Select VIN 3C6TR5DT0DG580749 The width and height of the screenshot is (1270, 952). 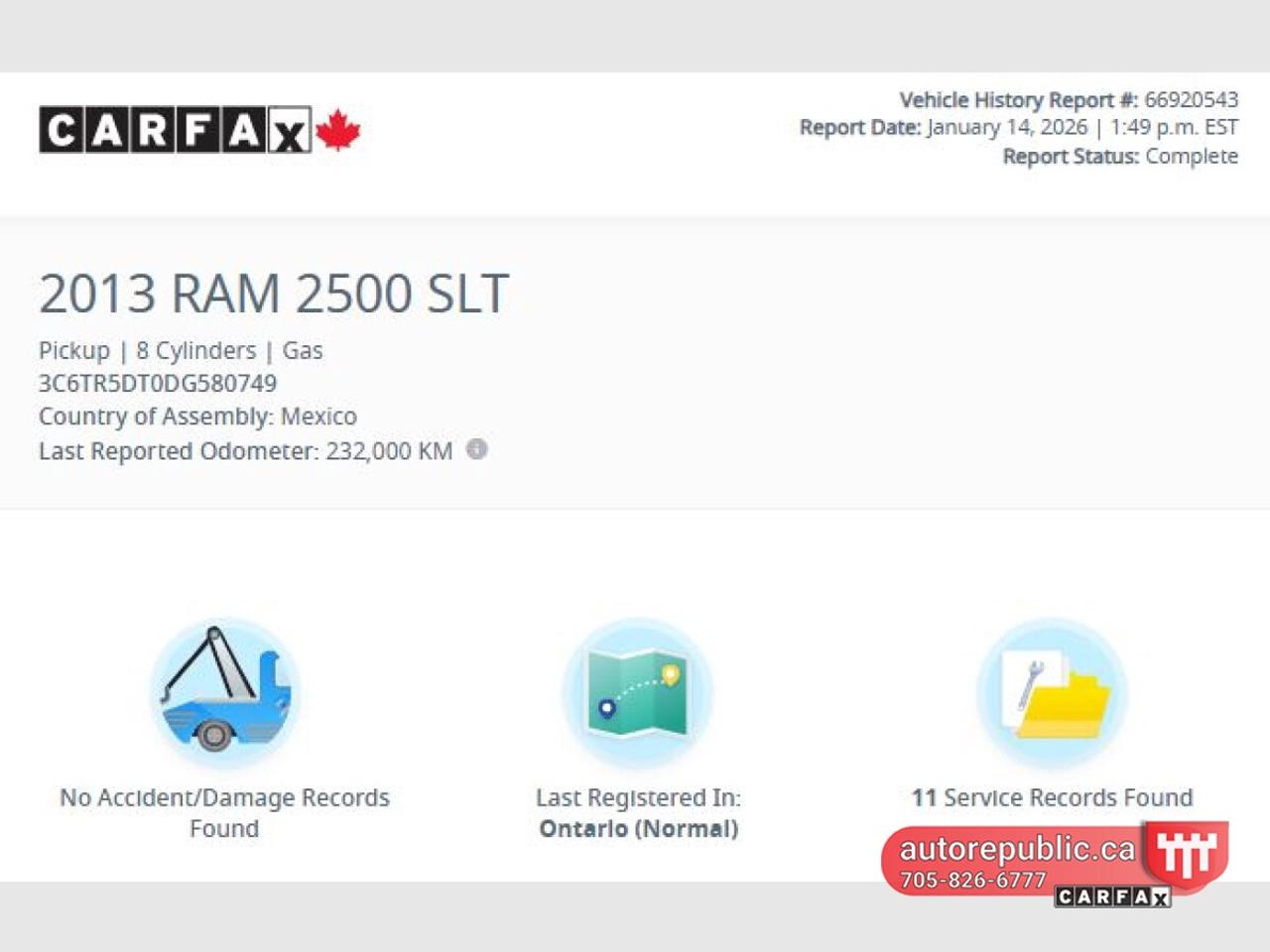158,384
